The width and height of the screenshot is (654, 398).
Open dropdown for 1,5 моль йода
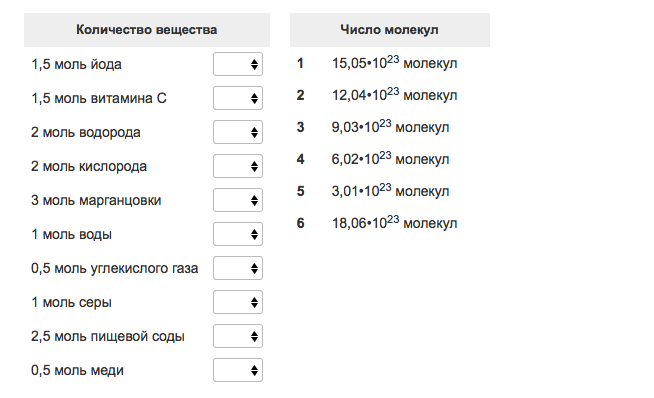point(238,64)
